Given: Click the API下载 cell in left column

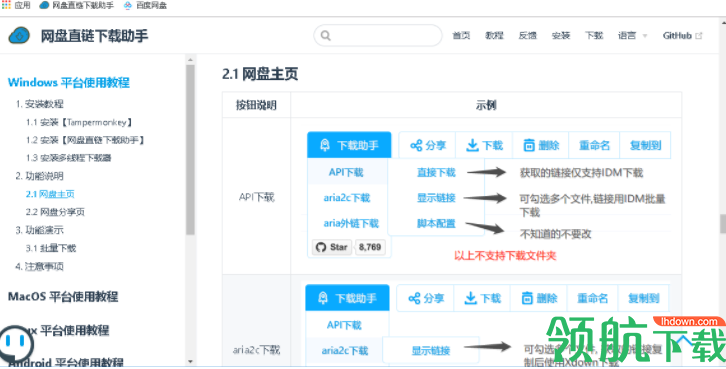Looking at the screenshot, I should tap(256, 197).
